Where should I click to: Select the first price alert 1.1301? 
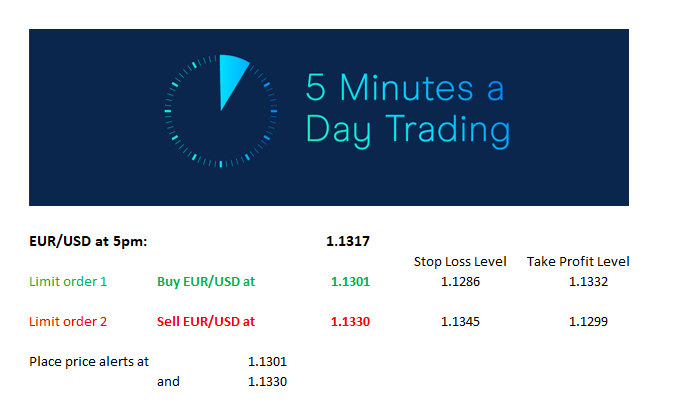pos(267,361)
